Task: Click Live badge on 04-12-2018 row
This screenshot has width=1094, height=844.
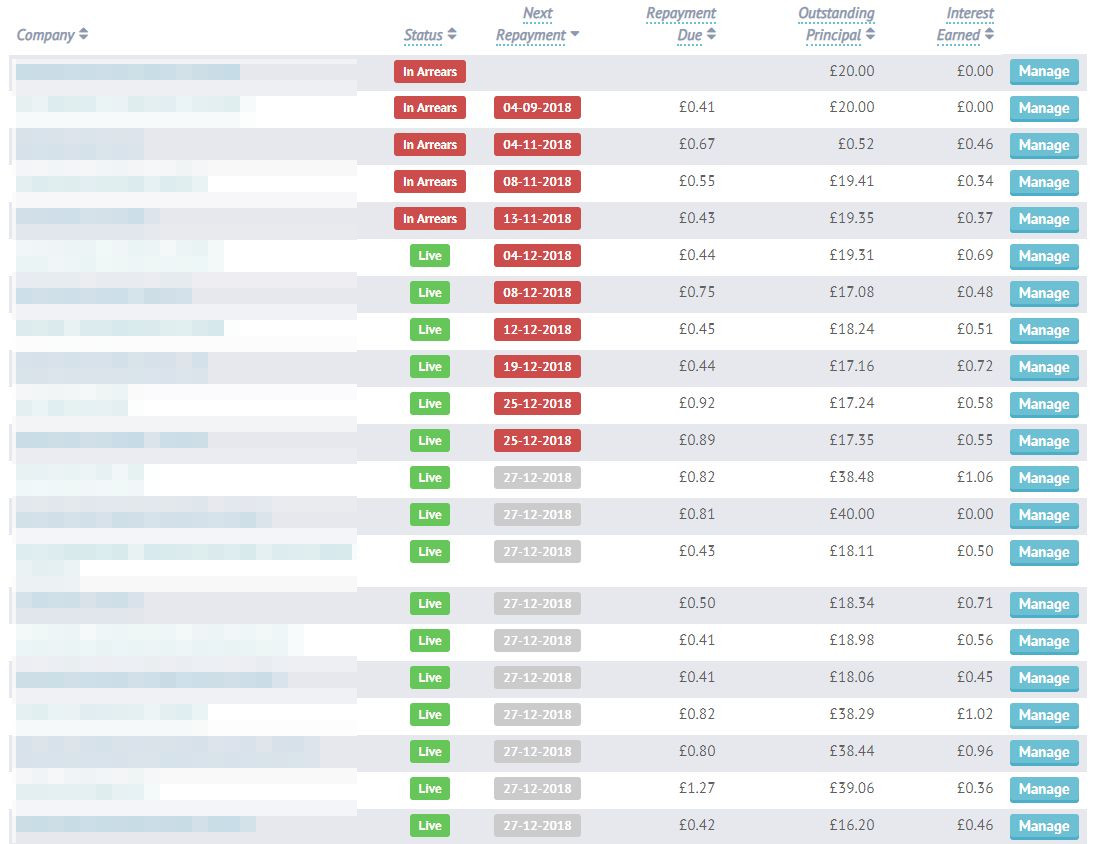Action: coord(430,256)
